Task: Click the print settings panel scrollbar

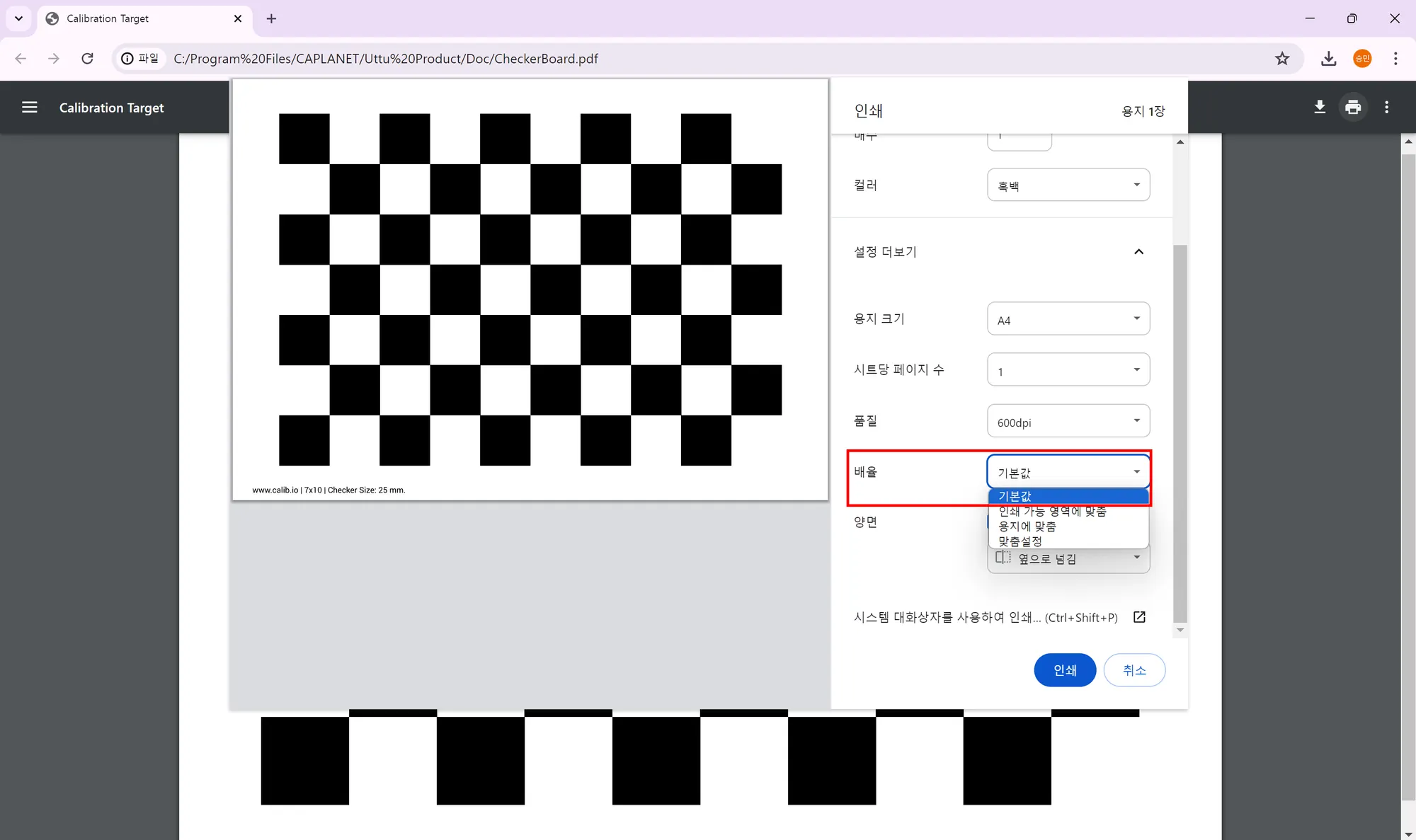Action: pos(1180,432)
